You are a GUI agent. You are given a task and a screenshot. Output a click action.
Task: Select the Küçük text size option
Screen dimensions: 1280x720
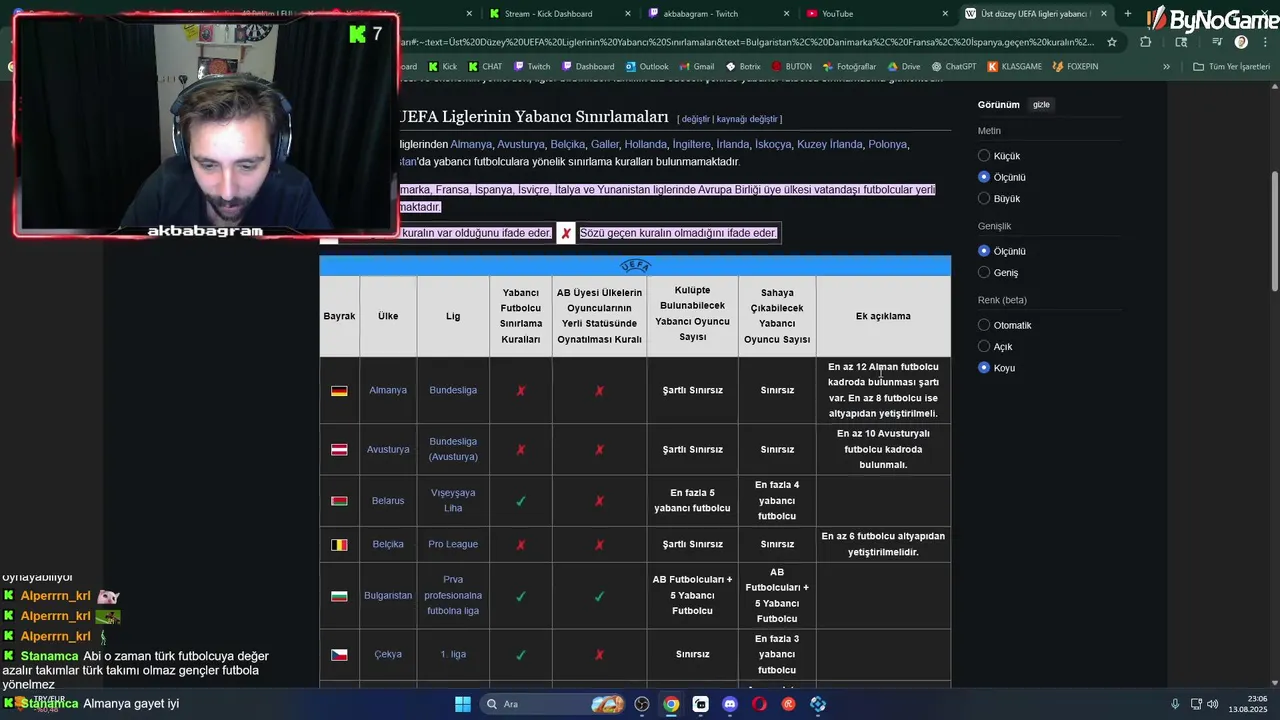coord(984,156)
